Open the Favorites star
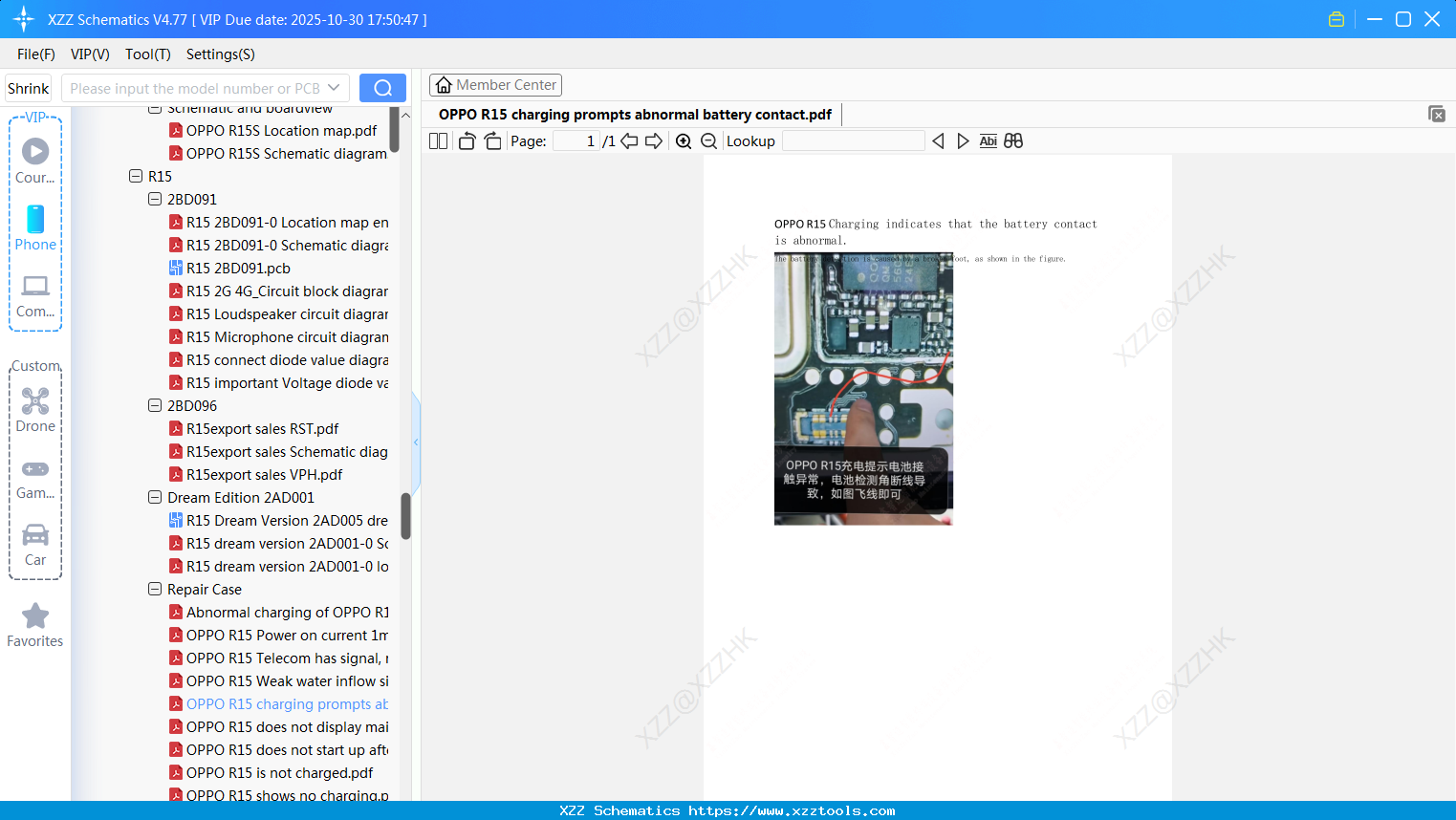The image size is (1456, 820). coord(35,625)
